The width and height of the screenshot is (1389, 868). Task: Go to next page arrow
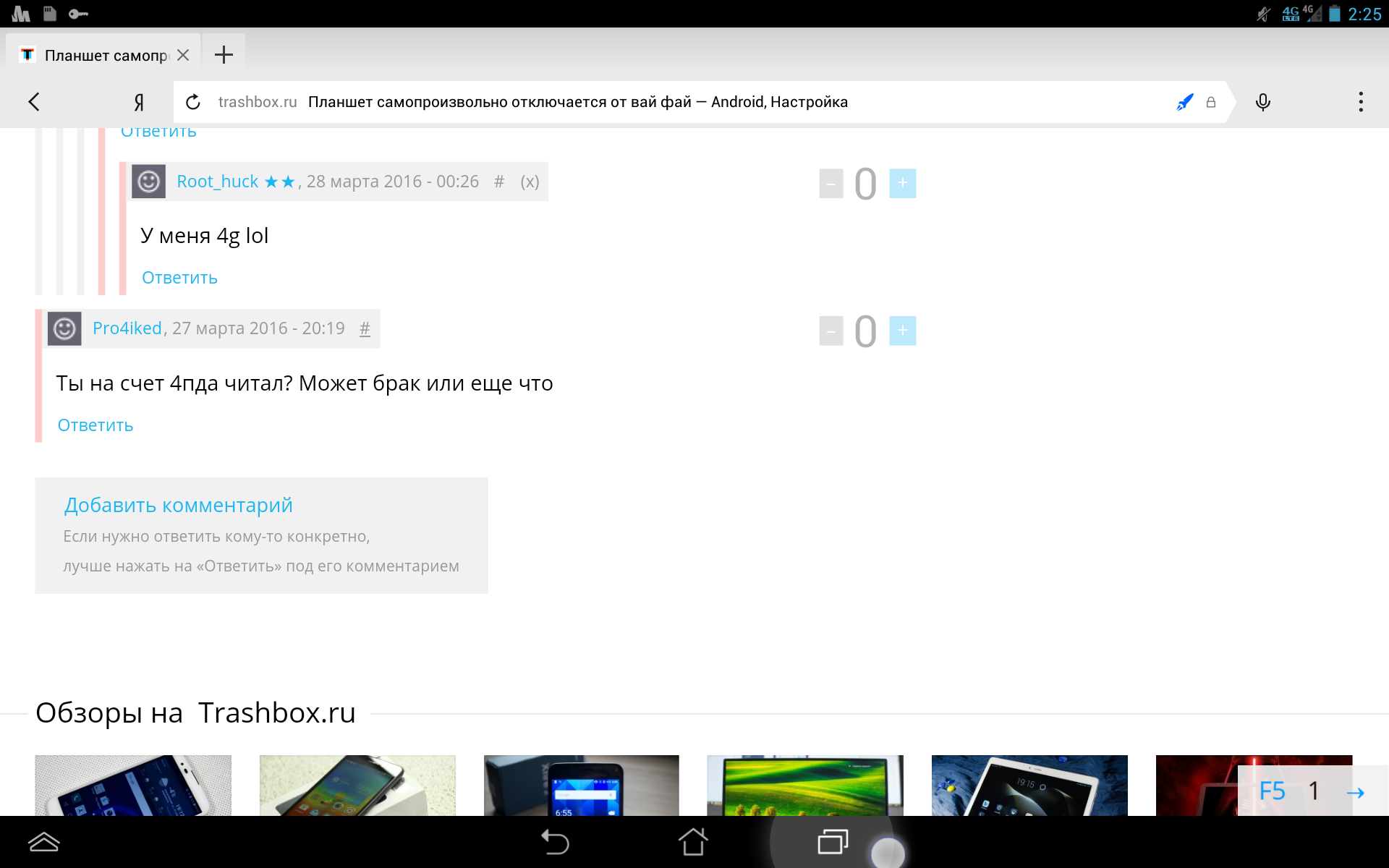(x=1355, y=792)
